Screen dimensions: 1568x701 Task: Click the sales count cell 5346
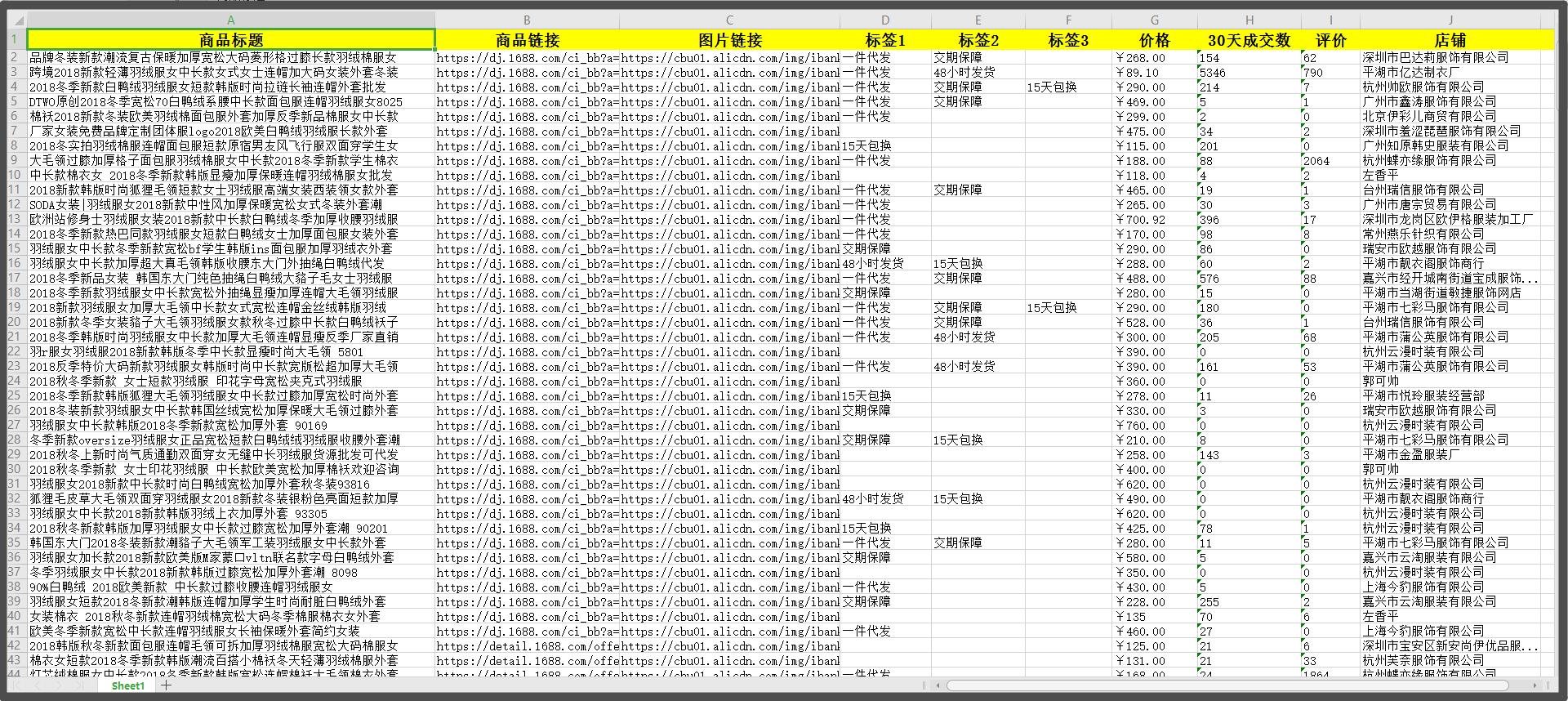(x=1249, y=72)
